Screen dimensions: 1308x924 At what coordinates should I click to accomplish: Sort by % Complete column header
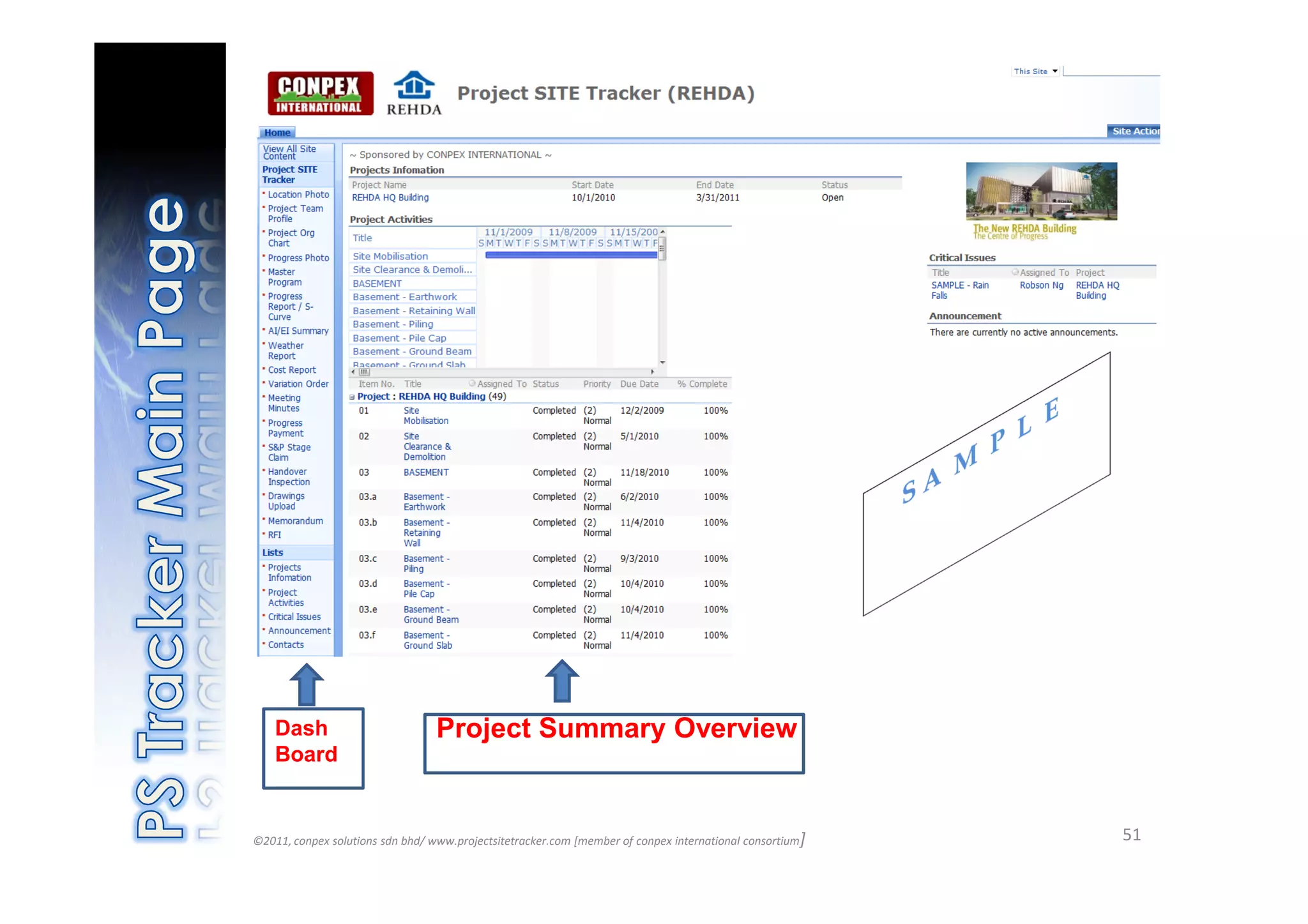[702, 384]
